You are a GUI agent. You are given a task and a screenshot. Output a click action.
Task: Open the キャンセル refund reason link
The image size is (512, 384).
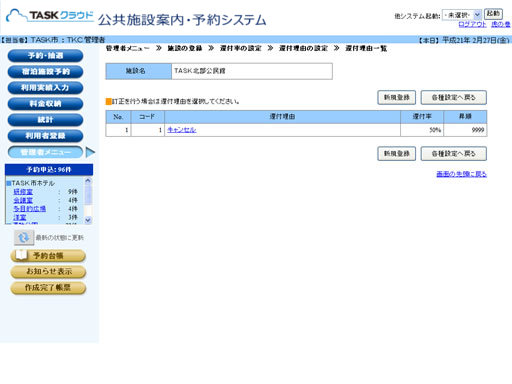(x=182, y=130)
